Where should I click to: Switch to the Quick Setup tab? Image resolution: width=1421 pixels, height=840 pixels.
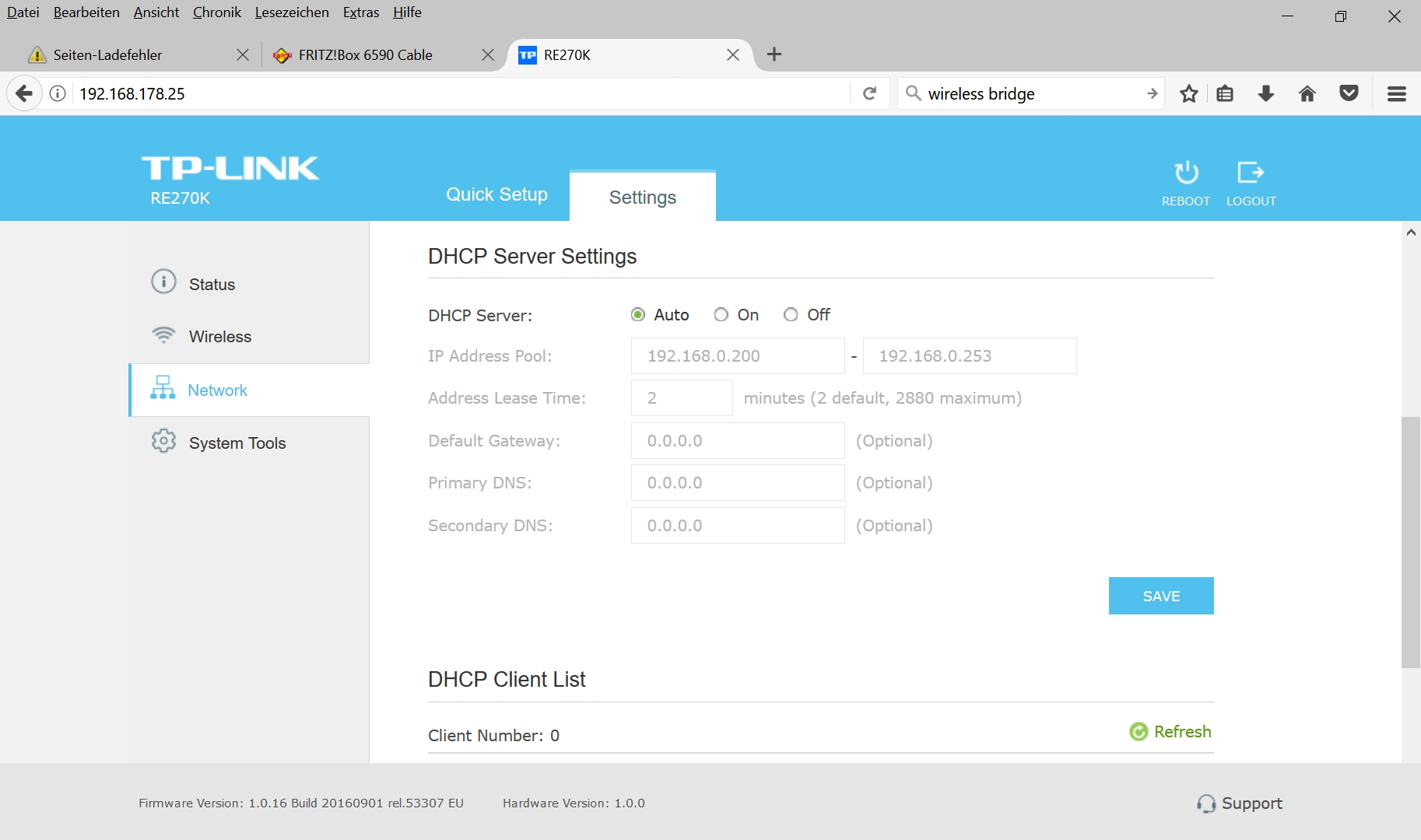pos(496,194)
